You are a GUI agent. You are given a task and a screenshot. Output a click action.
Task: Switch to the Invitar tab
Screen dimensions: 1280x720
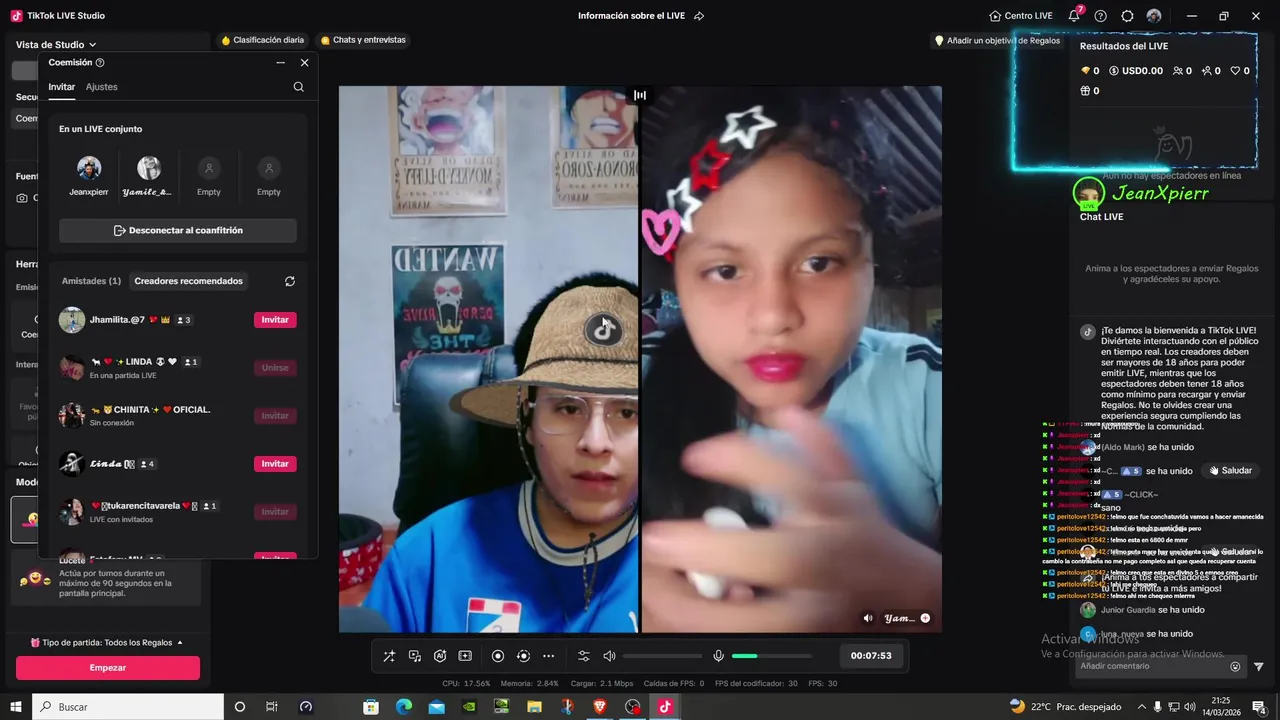point(62,87)
